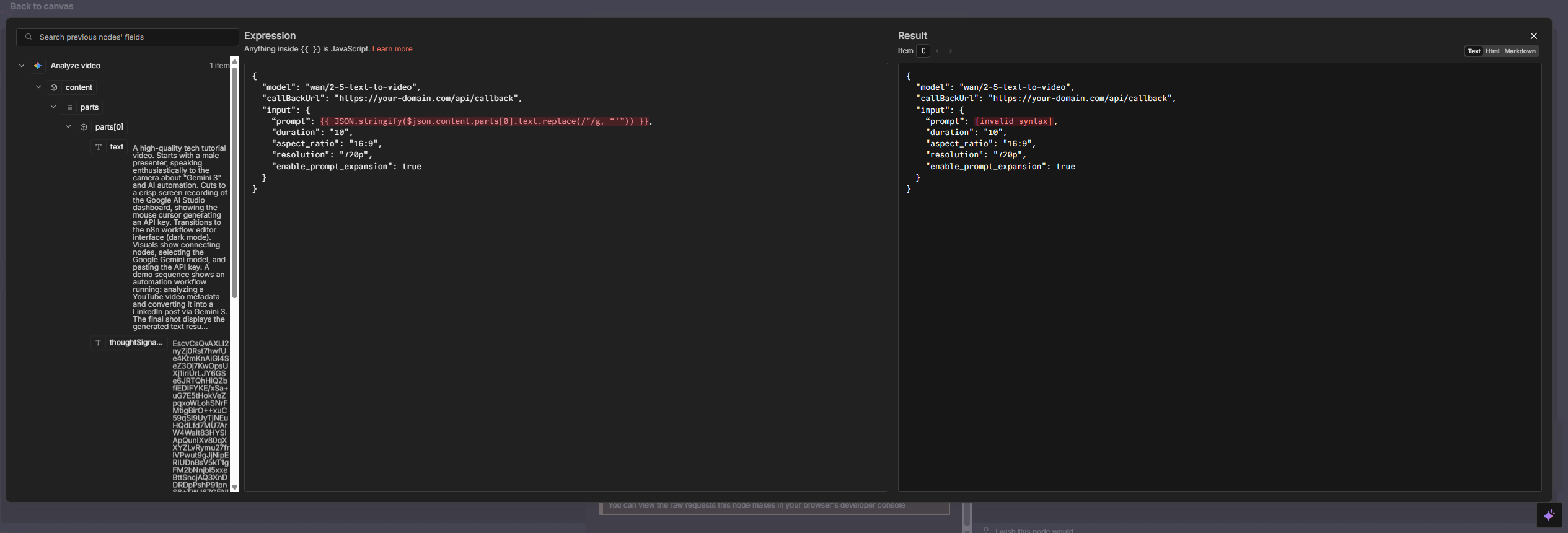Collapse the Analyze video node
Image resolution: width=1568 pixels, height=533 pixels.
click(x=22, y=66)
